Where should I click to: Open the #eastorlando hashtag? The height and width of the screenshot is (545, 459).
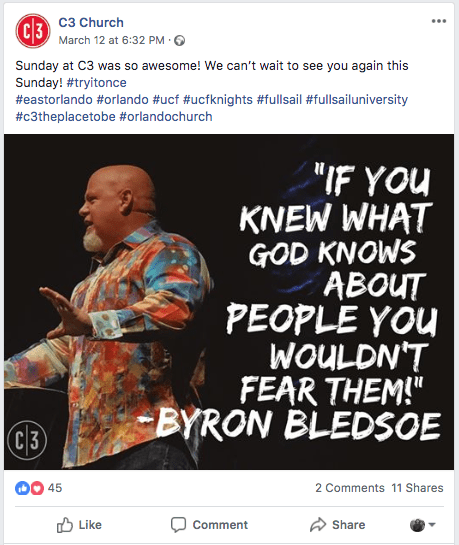click(x=54, y=100)
